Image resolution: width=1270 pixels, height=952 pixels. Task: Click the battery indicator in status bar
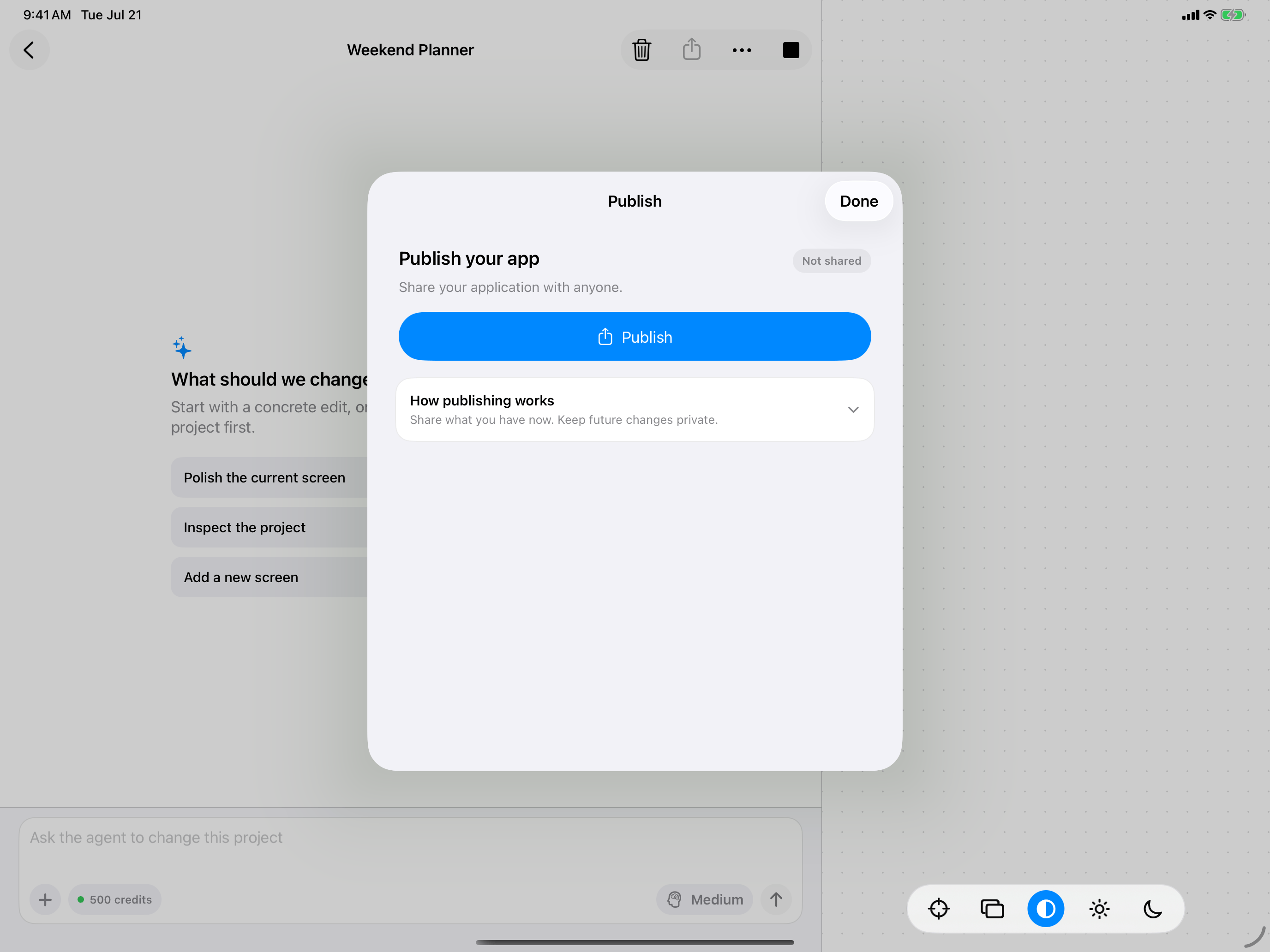[1233, 15]
